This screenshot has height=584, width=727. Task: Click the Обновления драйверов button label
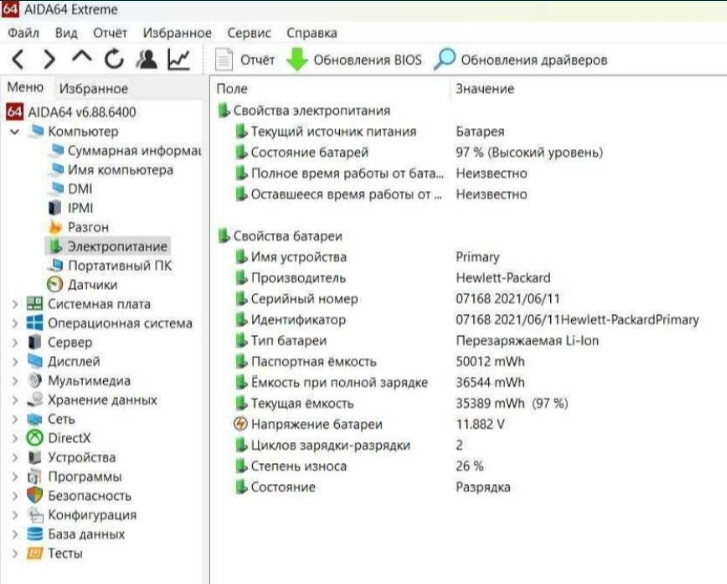(x=534, y=60)
